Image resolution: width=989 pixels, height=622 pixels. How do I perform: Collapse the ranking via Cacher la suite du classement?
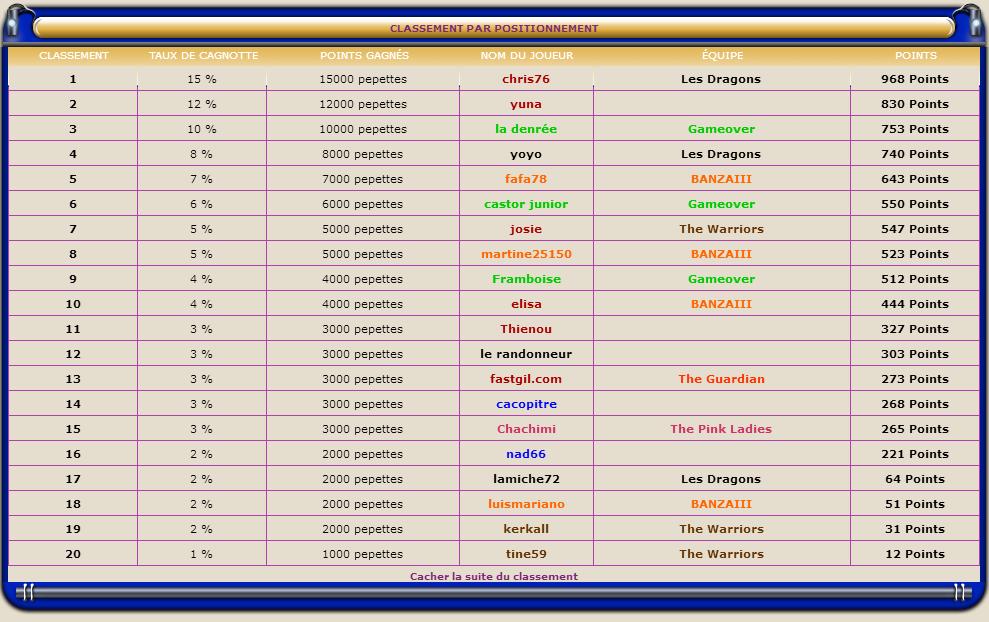pyautogui.click(x=493, y=576)
